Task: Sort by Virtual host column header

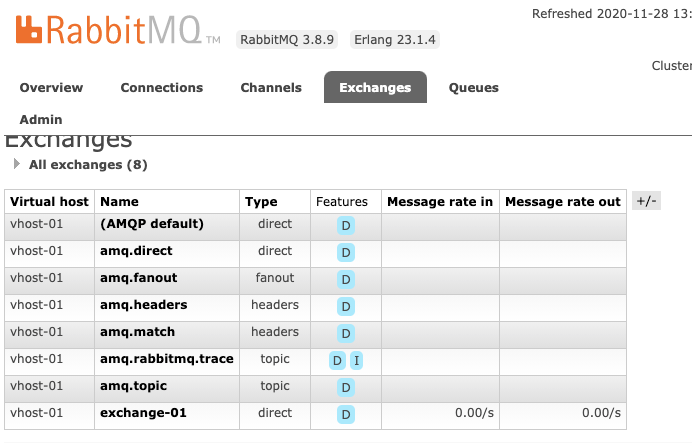Action: coord(49,202)
